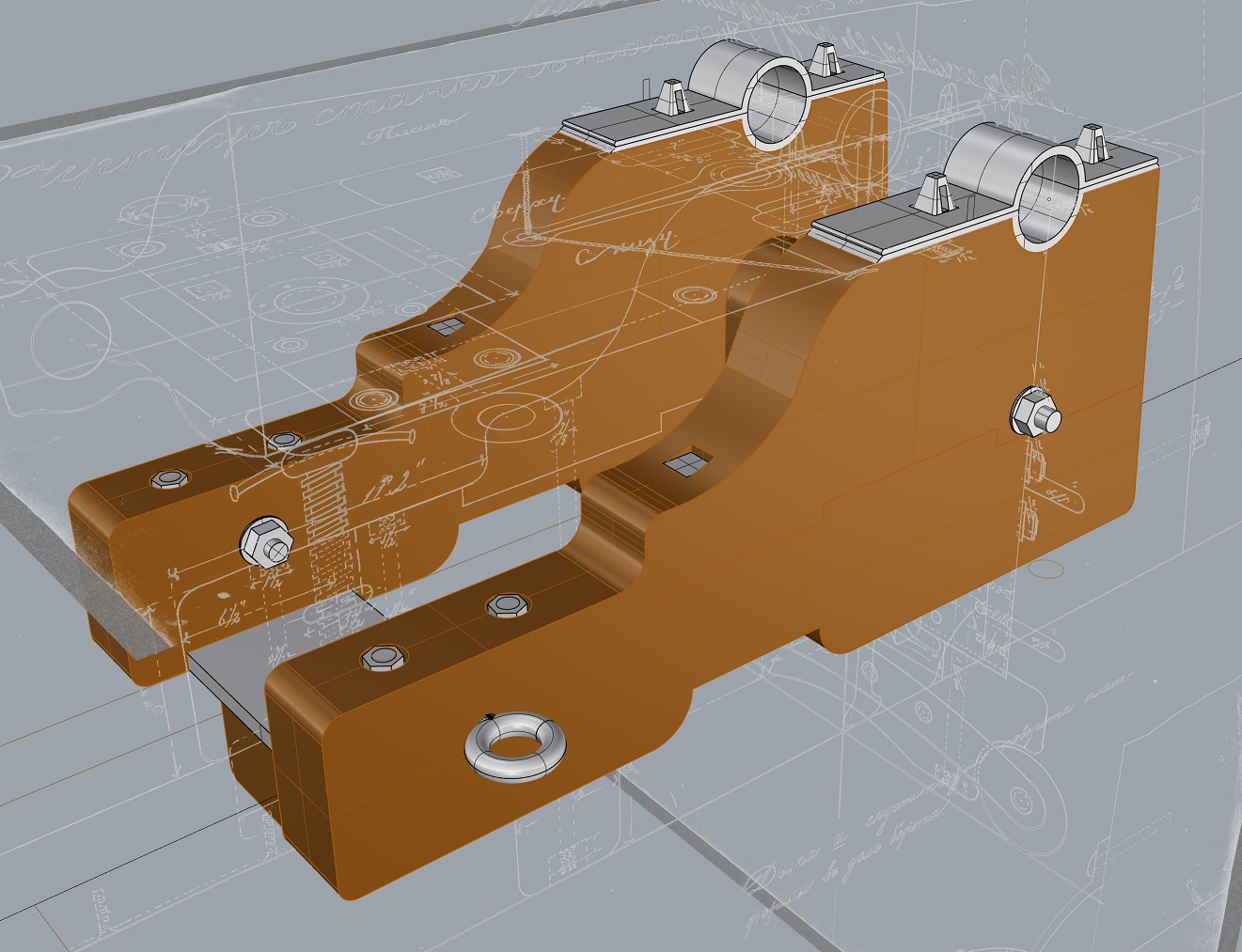Select the square hole on the rear arm top
This screenshot has height=952, width=1242.
coord(446,326)
